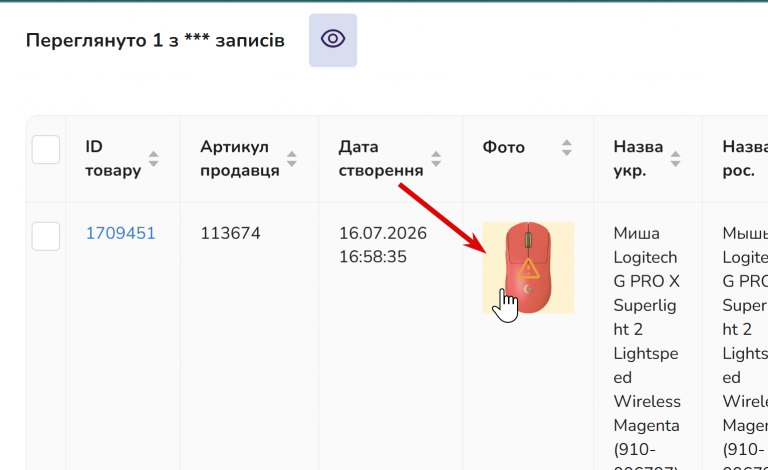The width and height of the screenshot is (768, 470).
Task: Click the Назва укр. header label
Action: click(638, 159)
